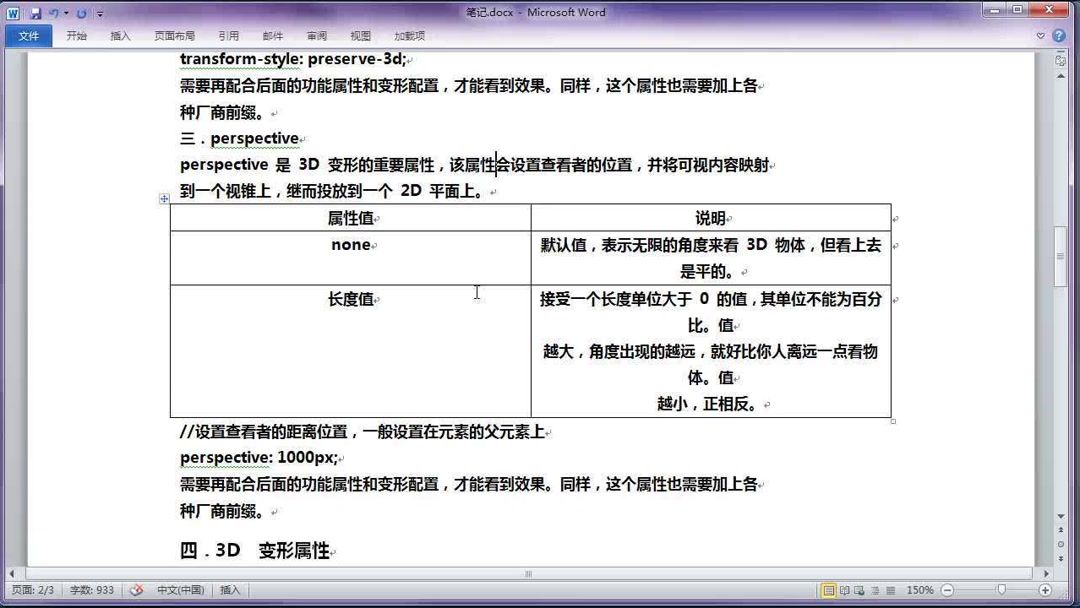Switch to Full Screen Reading view icon
This screenshot has width=1080, height=608.
845,590
